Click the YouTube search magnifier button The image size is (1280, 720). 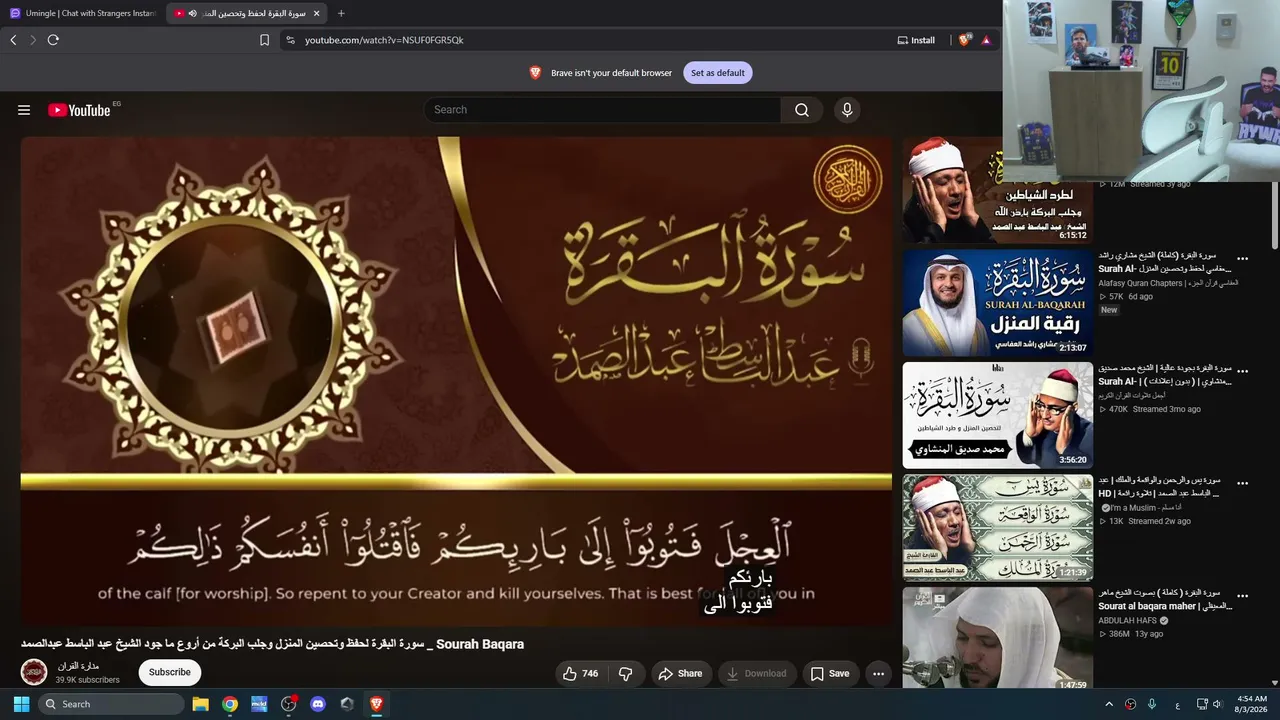click(802, 110)
